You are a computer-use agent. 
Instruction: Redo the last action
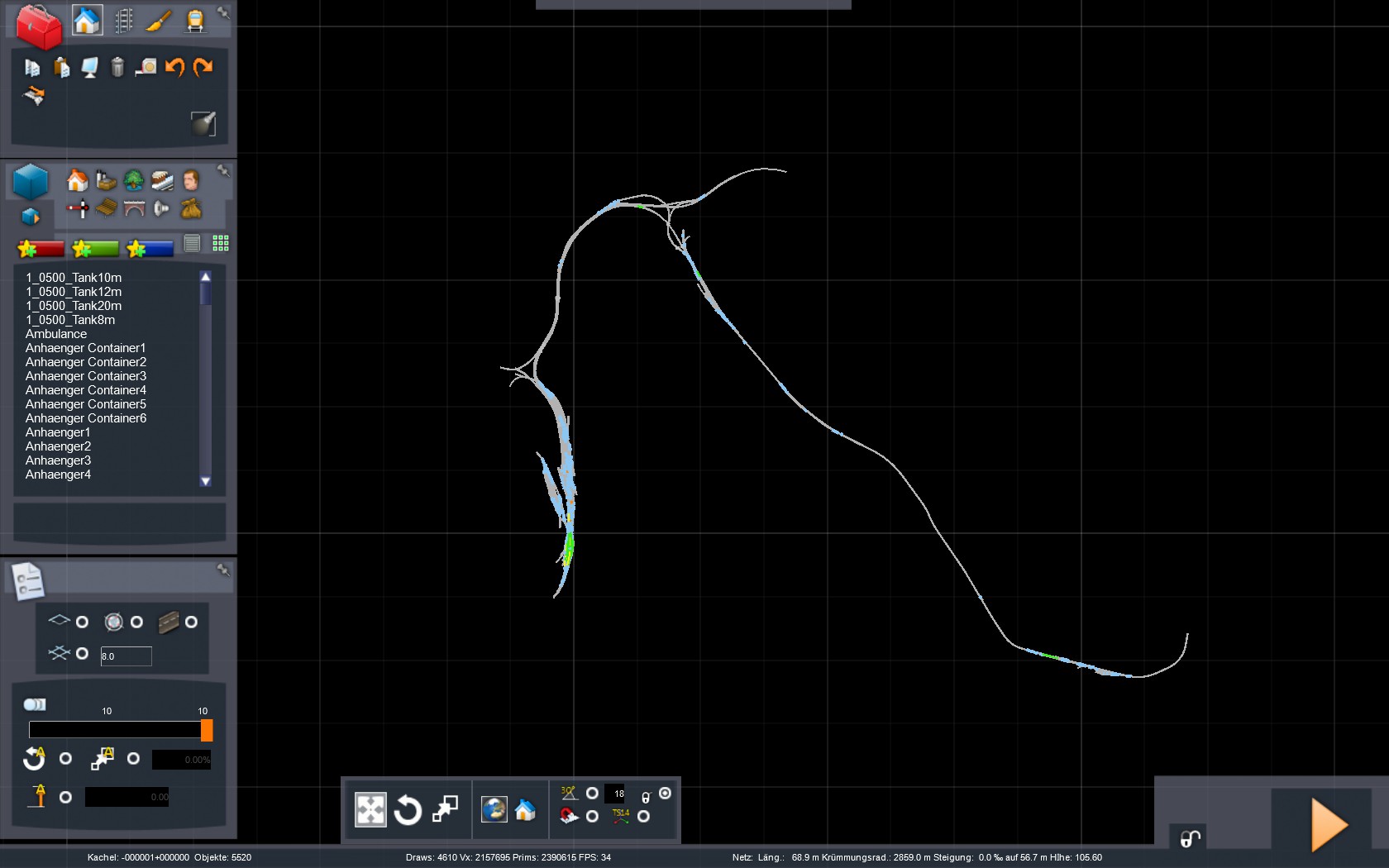pos(203,67)
